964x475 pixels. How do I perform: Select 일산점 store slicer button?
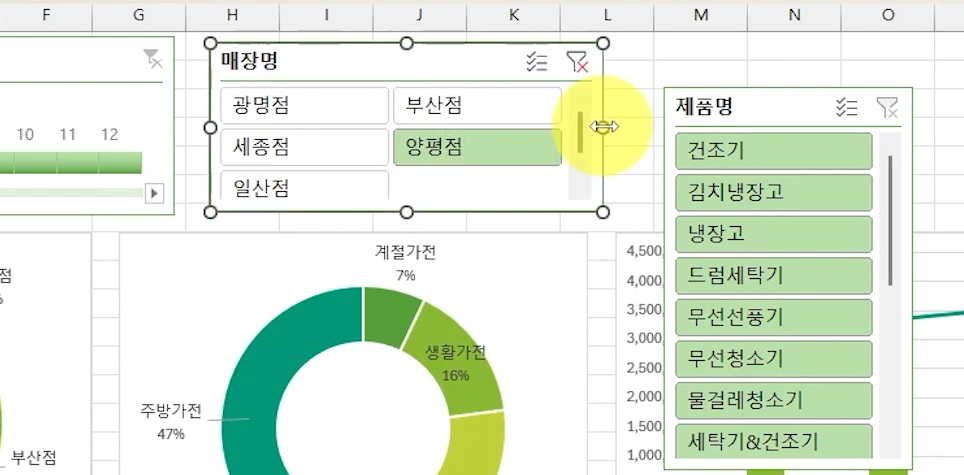point(304,186)
